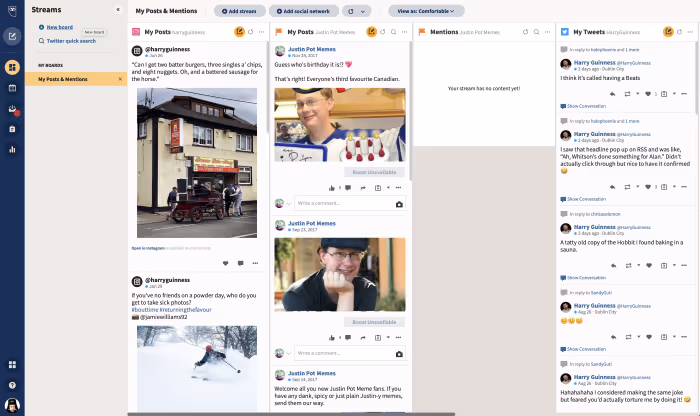Attach photo to first Justin Pot Memes comment
The width and height of the screenshot is (700, 416).
click(x=399, y=204)
